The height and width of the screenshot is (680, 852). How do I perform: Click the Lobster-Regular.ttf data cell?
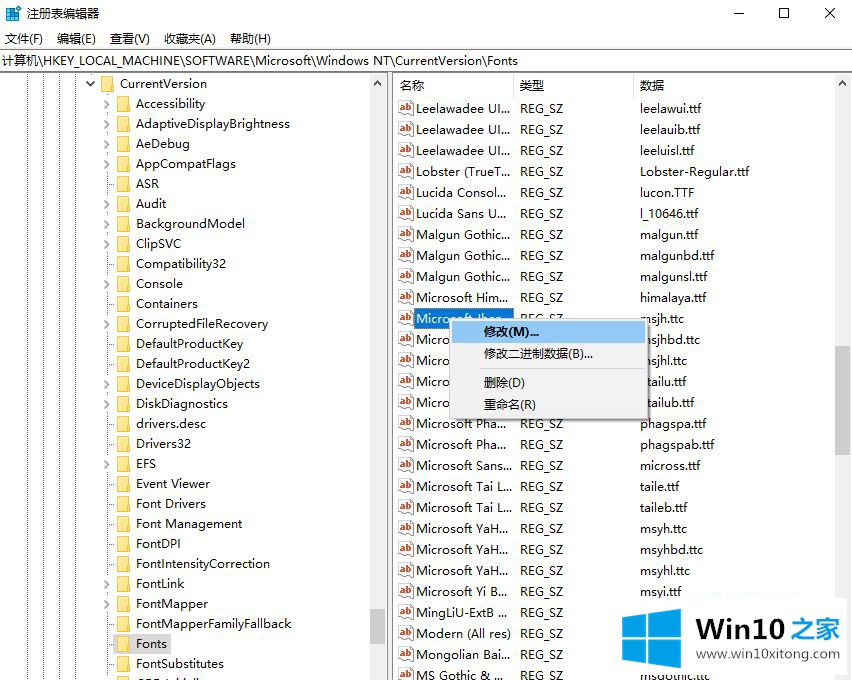(694, 172)
